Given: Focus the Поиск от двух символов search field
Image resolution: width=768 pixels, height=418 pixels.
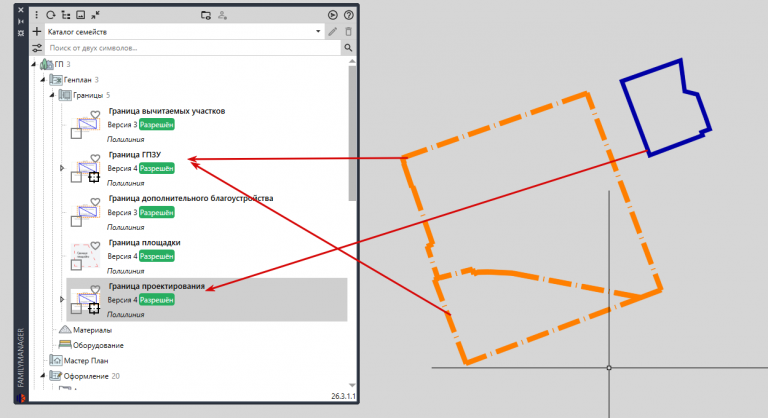Looking at the screenshot, I should [193, 48].
